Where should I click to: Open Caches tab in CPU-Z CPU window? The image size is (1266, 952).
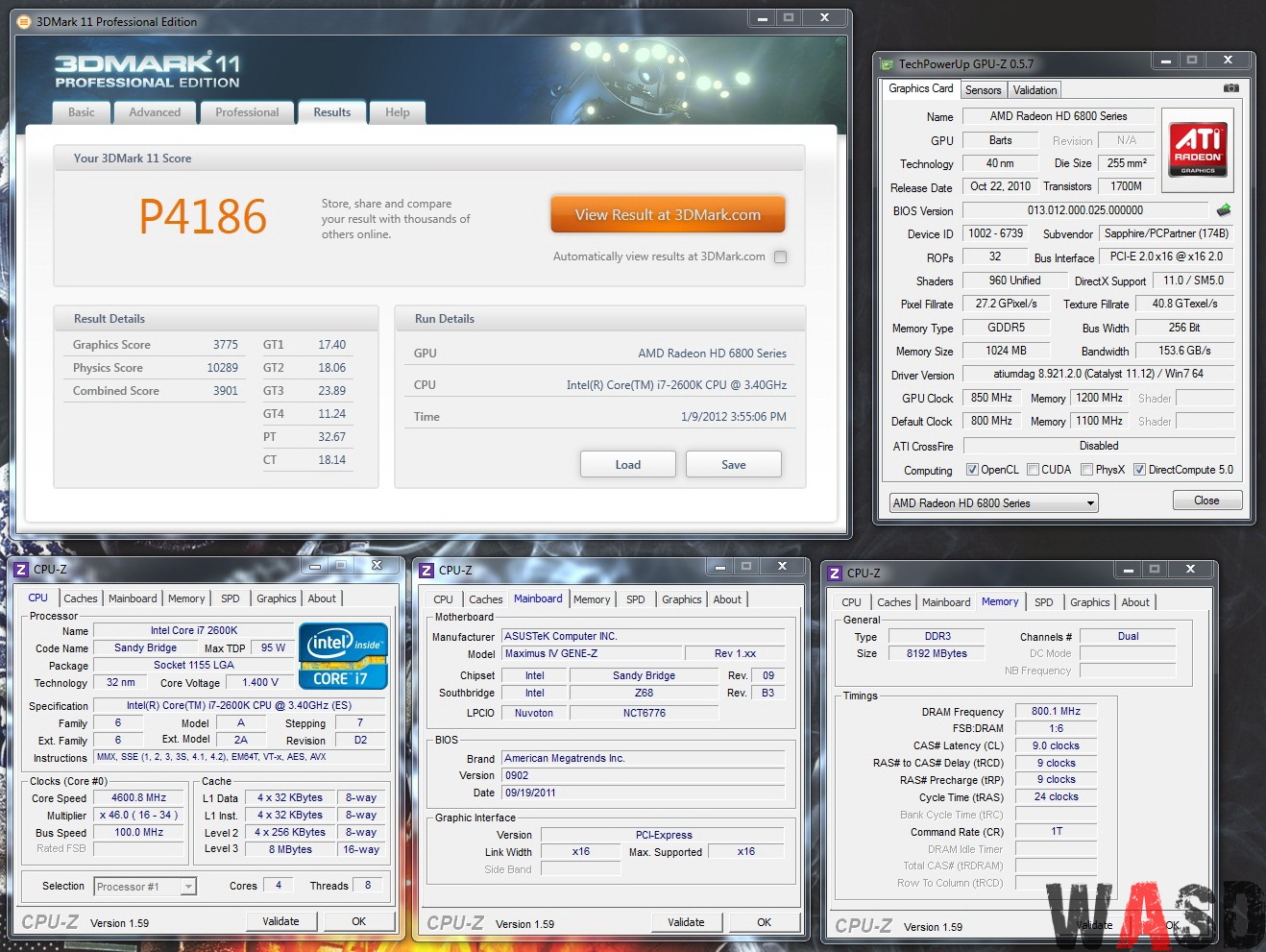(x=81, y=598)
